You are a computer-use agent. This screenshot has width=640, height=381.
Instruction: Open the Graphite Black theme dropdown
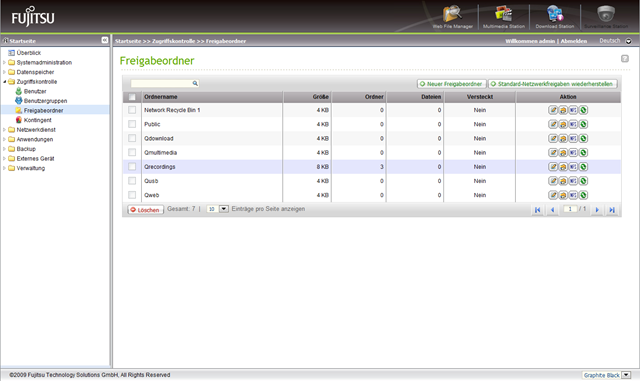pos(626,375)
